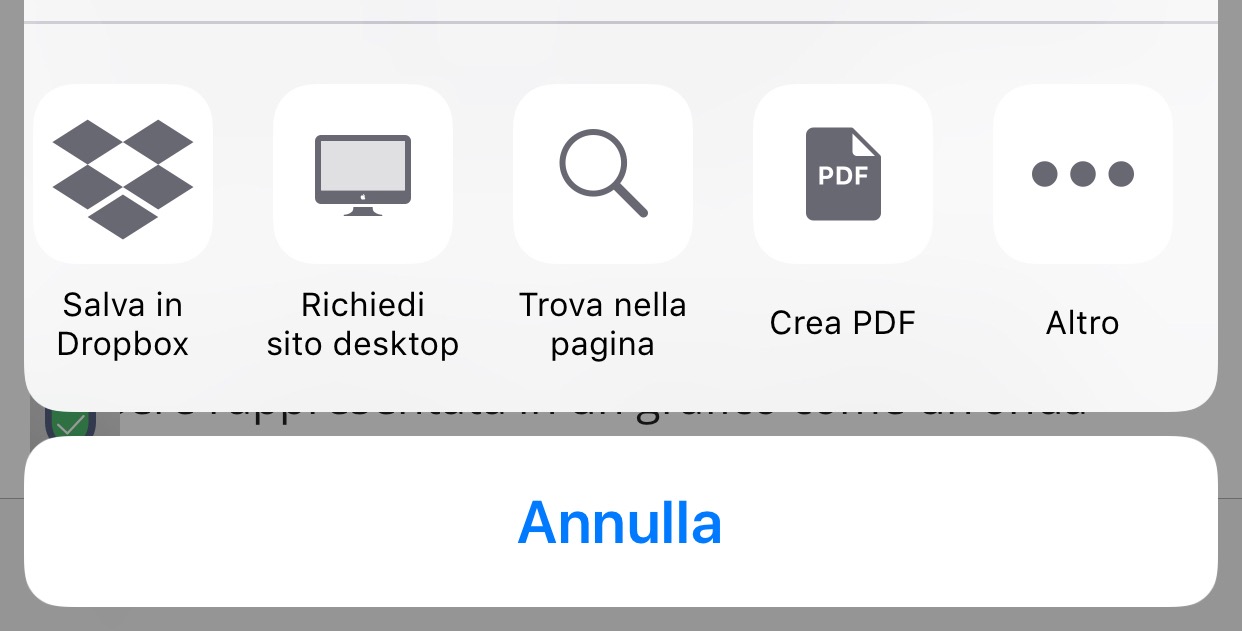Tap the dimmed background below Annulla
This screenshot has width=1242, height=631.
click(x=620, y=620)
